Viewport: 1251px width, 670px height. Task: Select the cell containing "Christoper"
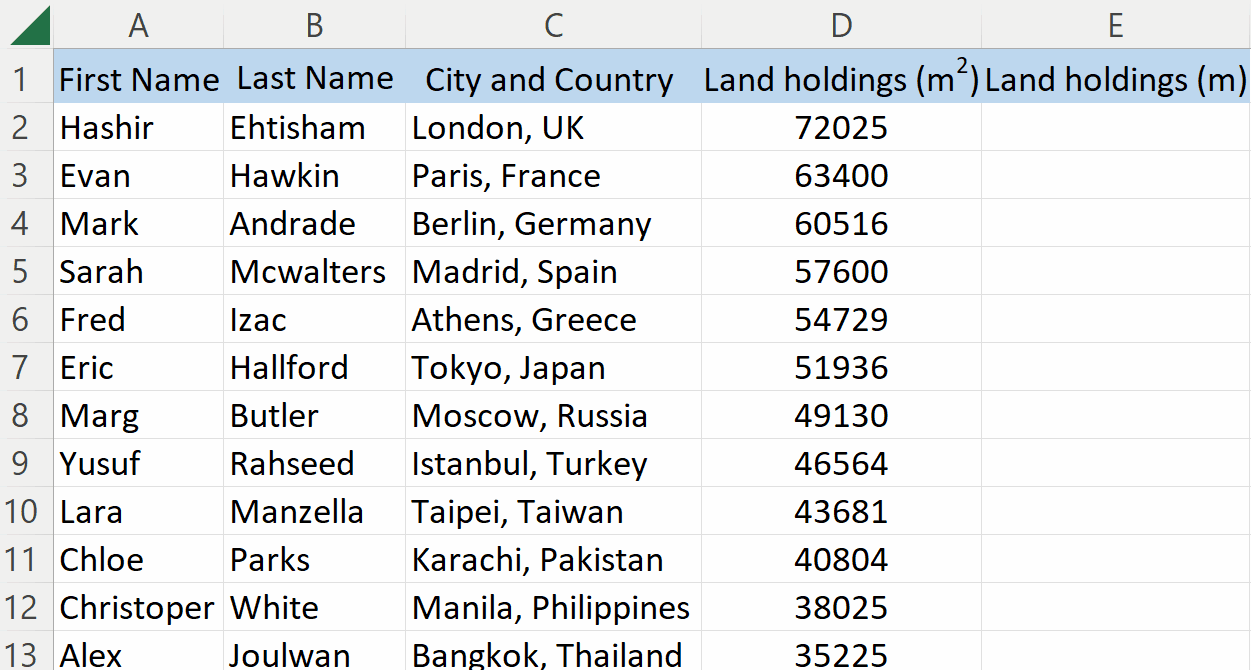[139, 607]
